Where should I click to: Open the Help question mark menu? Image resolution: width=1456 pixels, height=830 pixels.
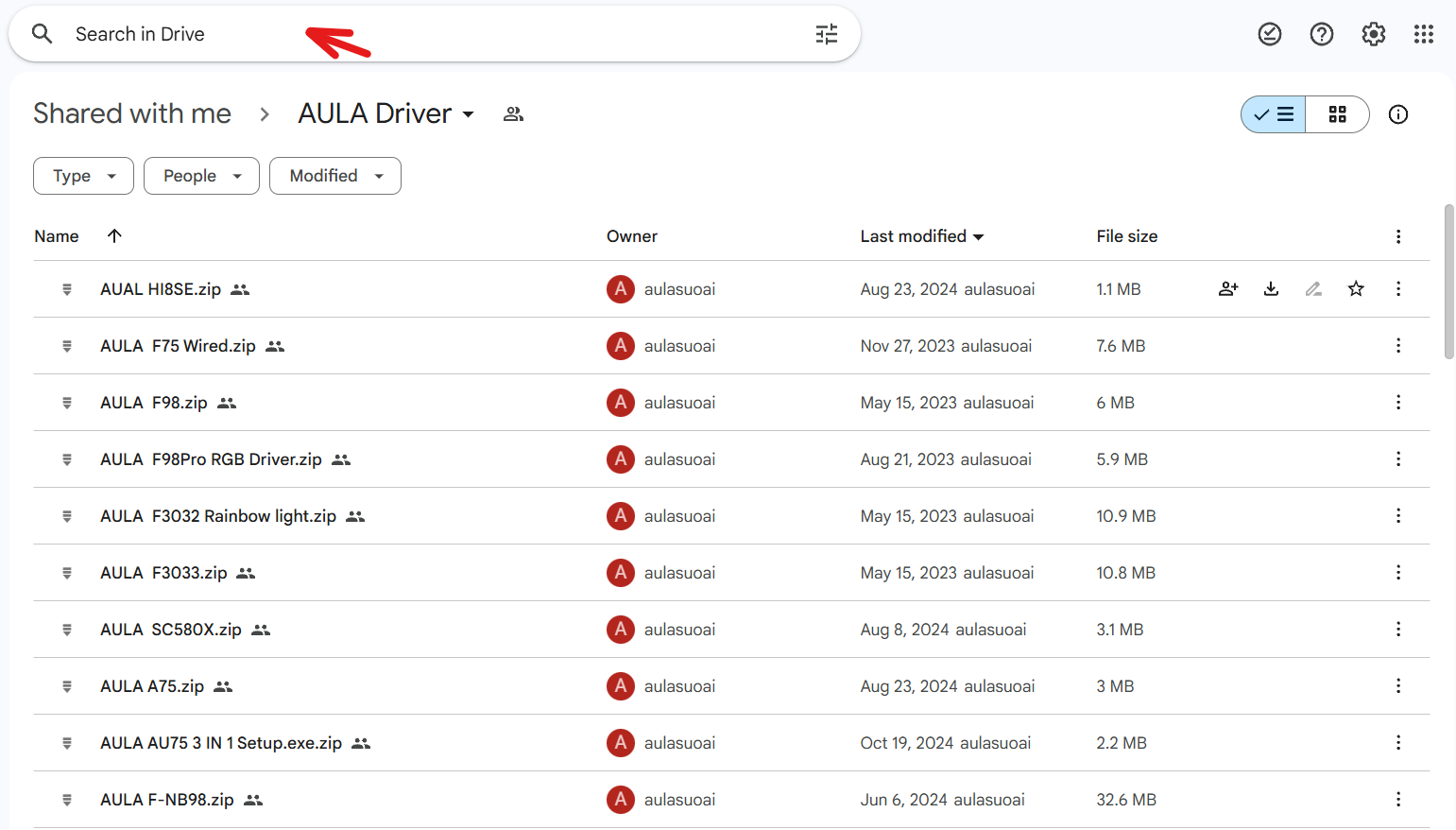pos(1322,34)
